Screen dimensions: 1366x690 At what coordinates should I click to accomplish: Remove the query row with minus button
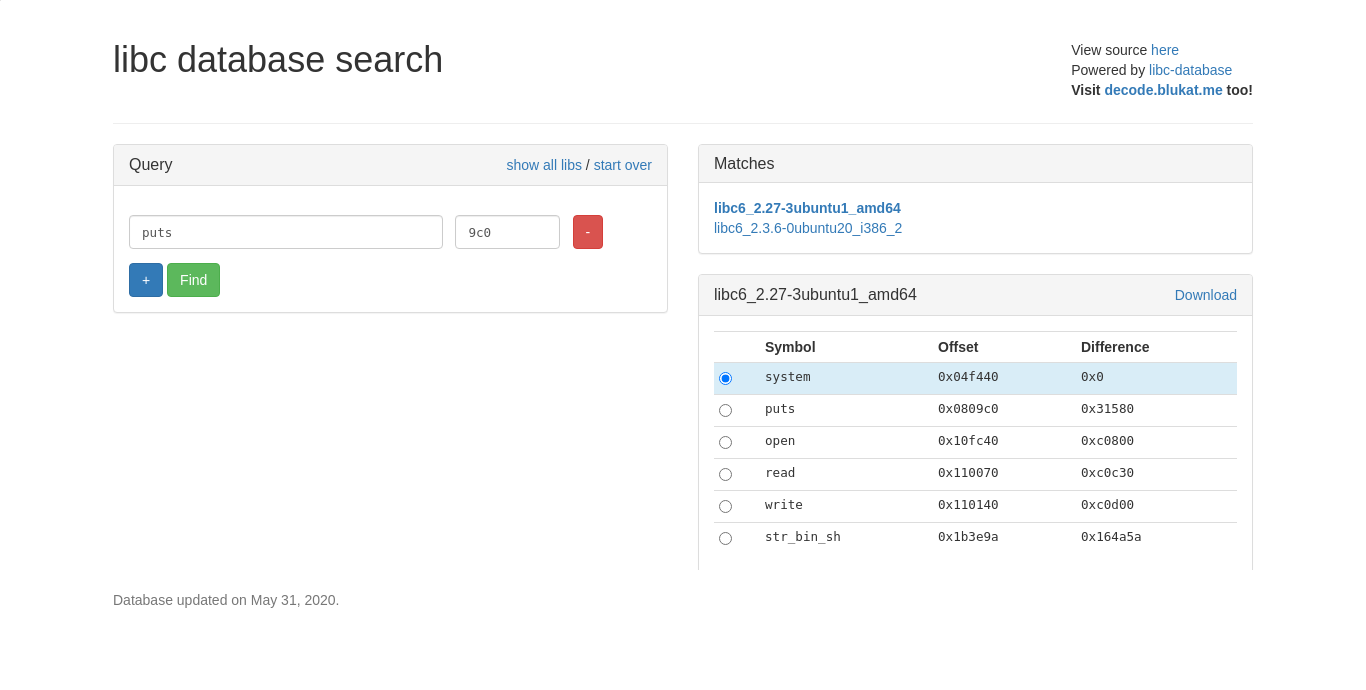(x=587, y=232)
